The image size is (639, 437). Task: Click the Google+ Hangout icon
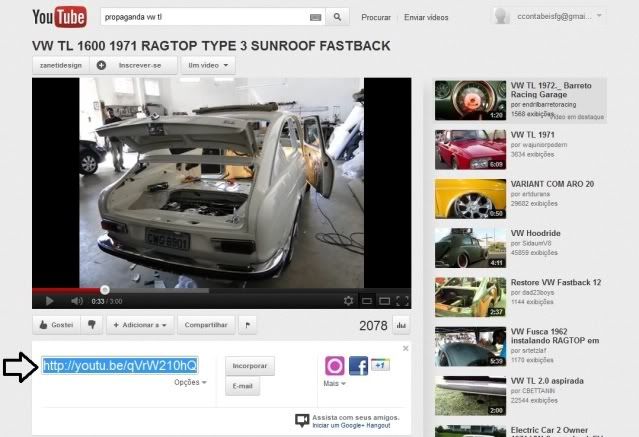[x=302, y=420]
